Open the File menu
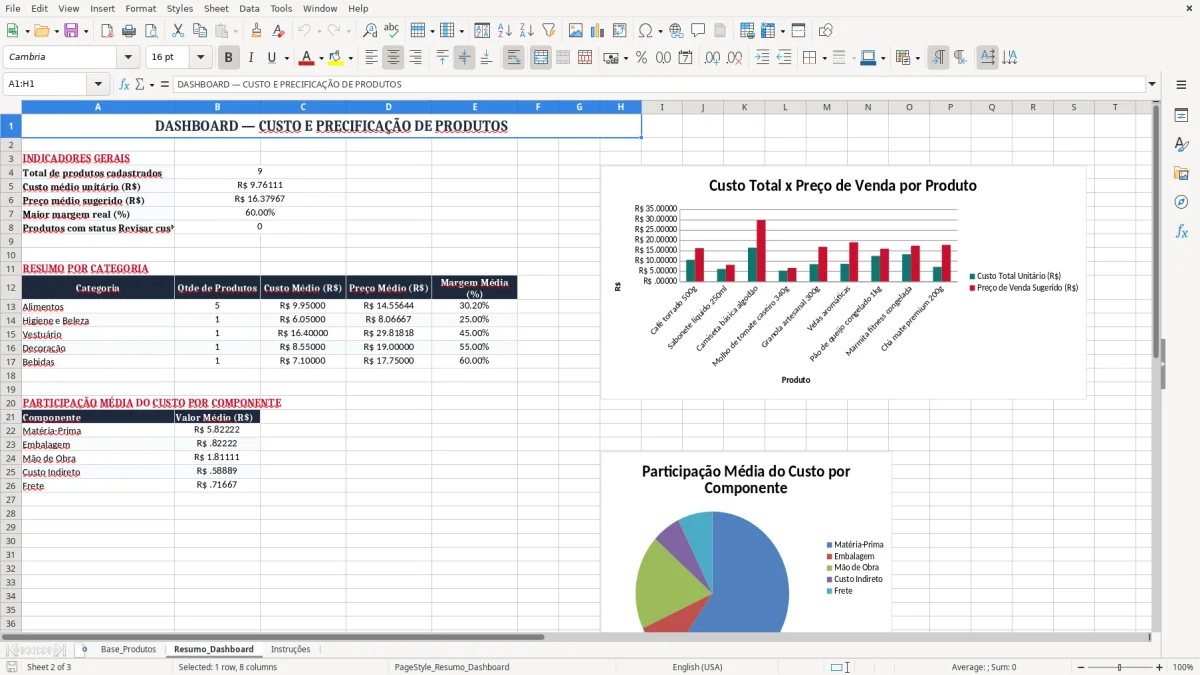1200x675 pixels. [13, 8]
